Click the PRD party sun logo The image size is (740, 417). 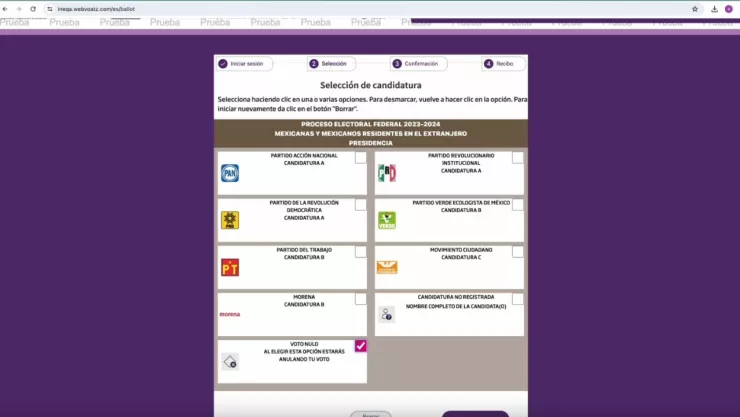(x=230, y=220)
